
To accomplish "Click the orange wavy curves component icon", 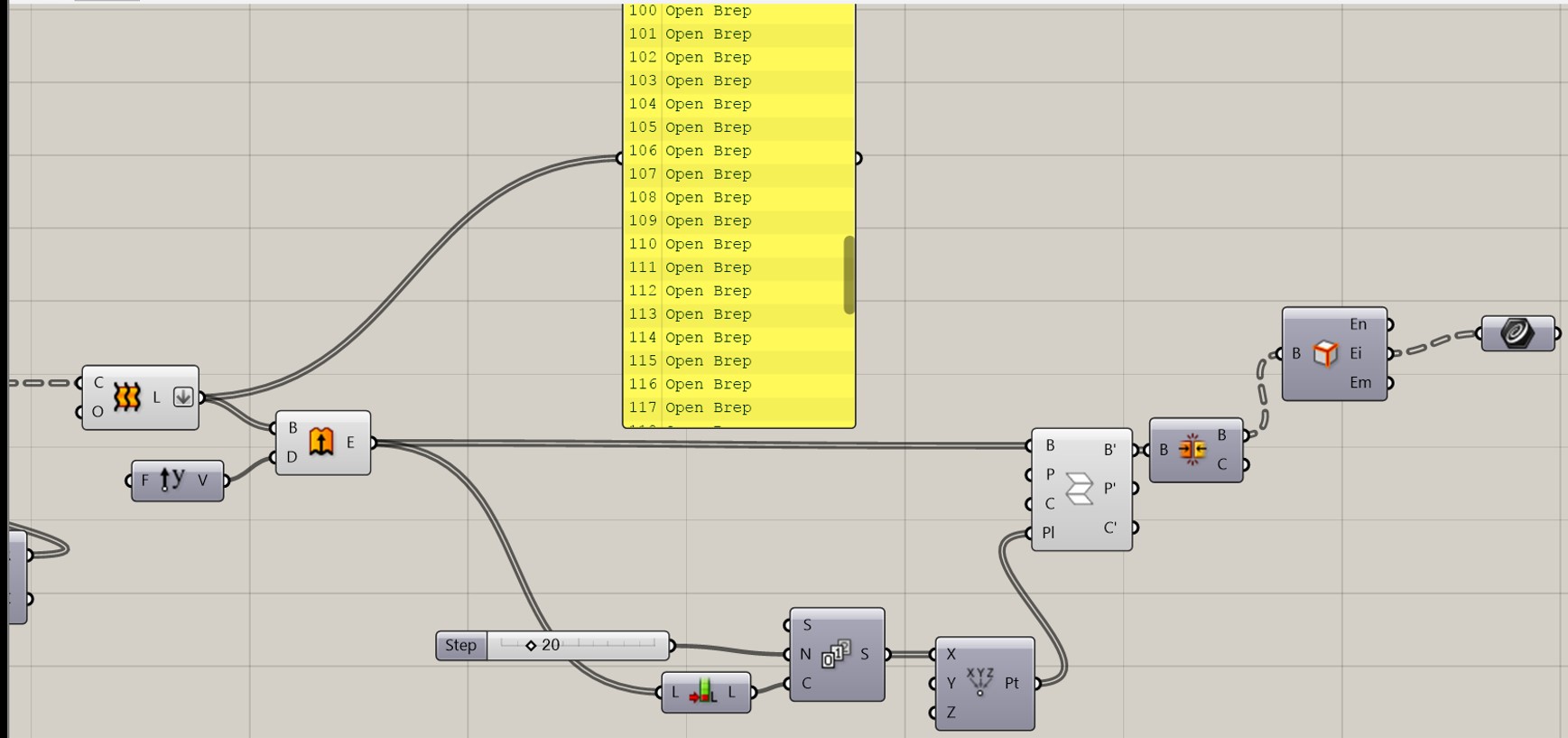I will coord(126,397).
